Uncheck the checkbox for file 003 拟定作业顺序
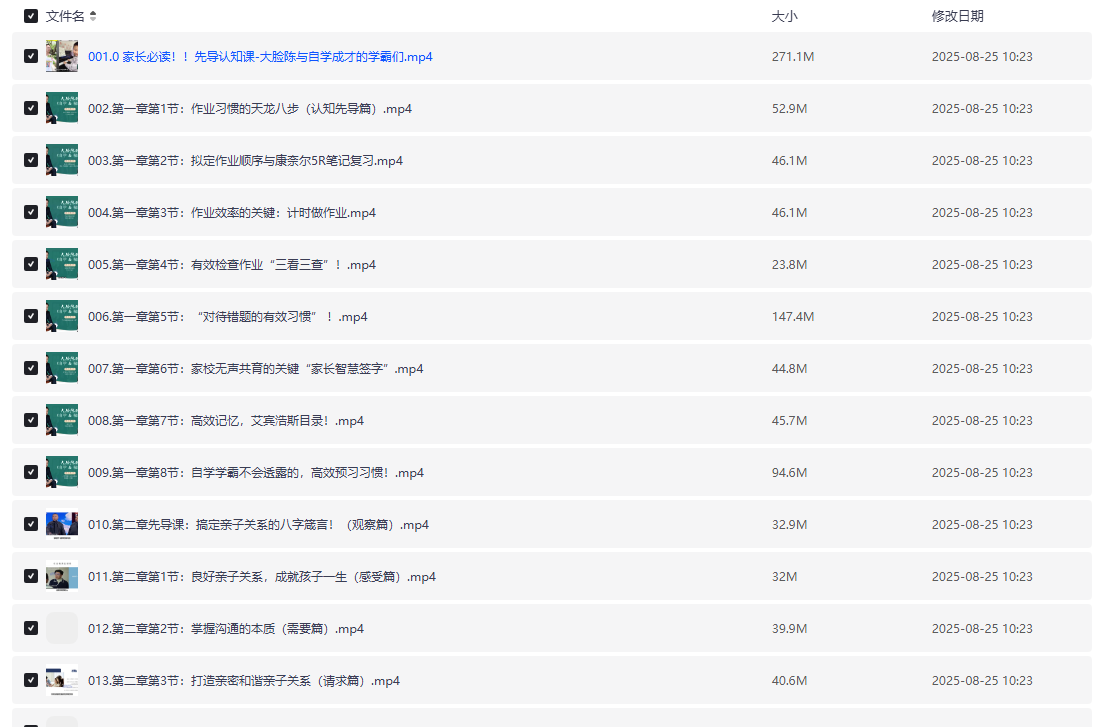 click(31, 160)
